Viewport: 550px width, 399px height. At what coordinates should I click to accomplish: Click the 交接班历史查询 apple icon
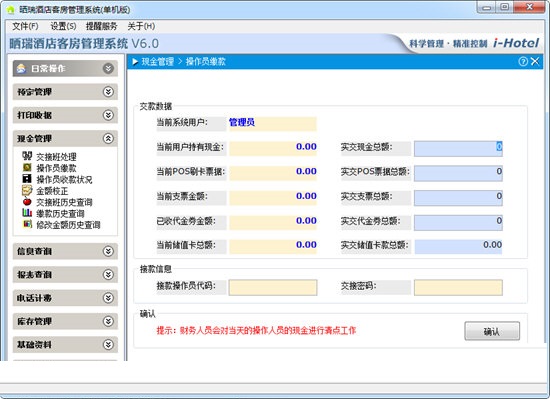click(27, 202)
